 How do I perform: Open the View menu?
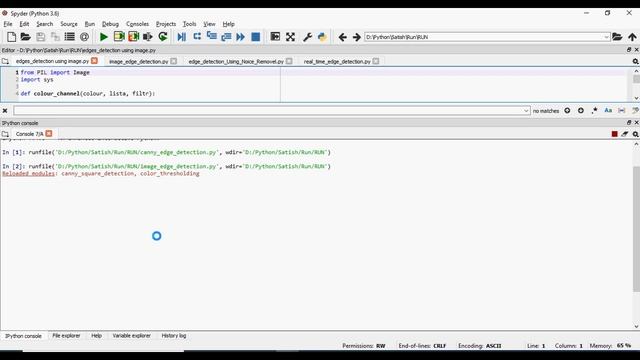pos(209,24)
